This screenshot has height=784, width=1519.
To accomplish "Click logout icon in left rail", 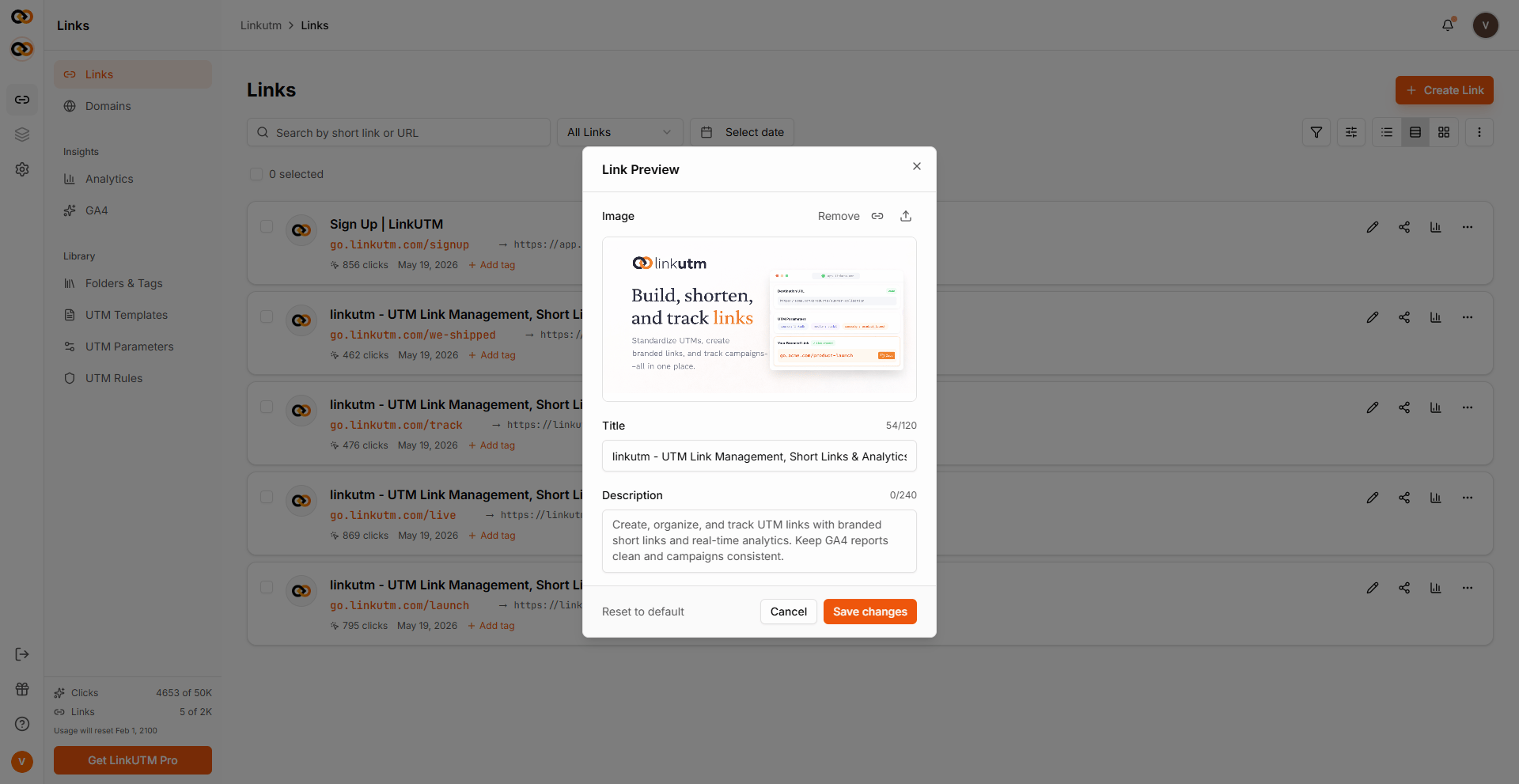I will [22, 654].
